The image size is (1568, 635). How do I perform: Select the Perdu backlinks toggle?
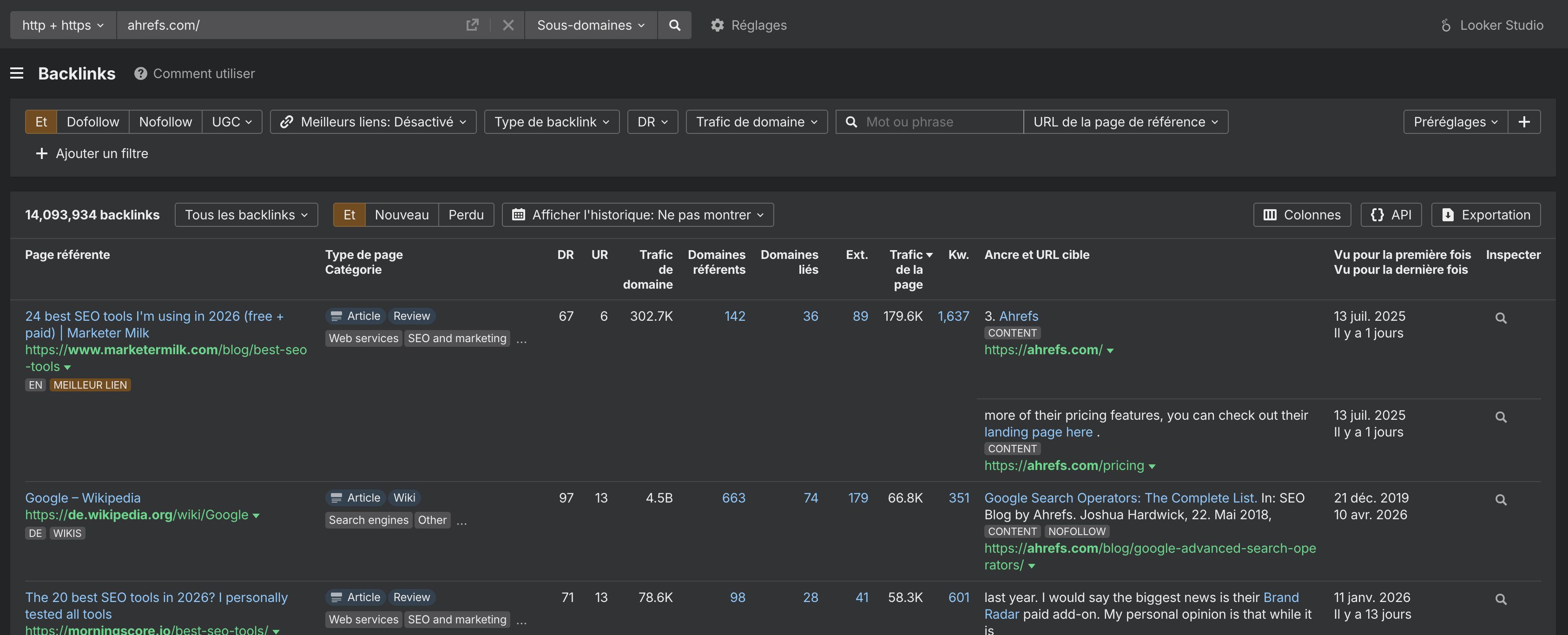click(x=466, y=215)
